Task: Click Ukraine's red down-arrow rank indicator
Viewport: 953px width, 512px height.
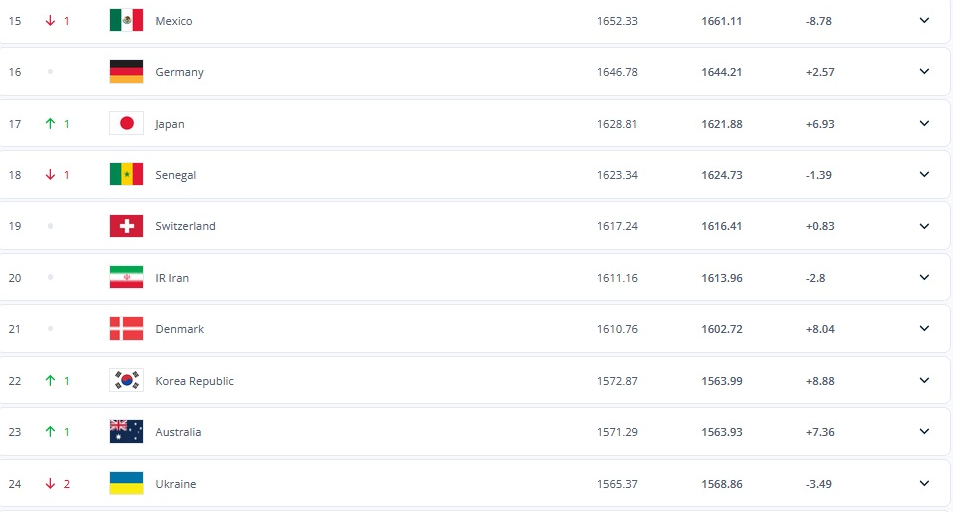Action: (x=49, y=484)
